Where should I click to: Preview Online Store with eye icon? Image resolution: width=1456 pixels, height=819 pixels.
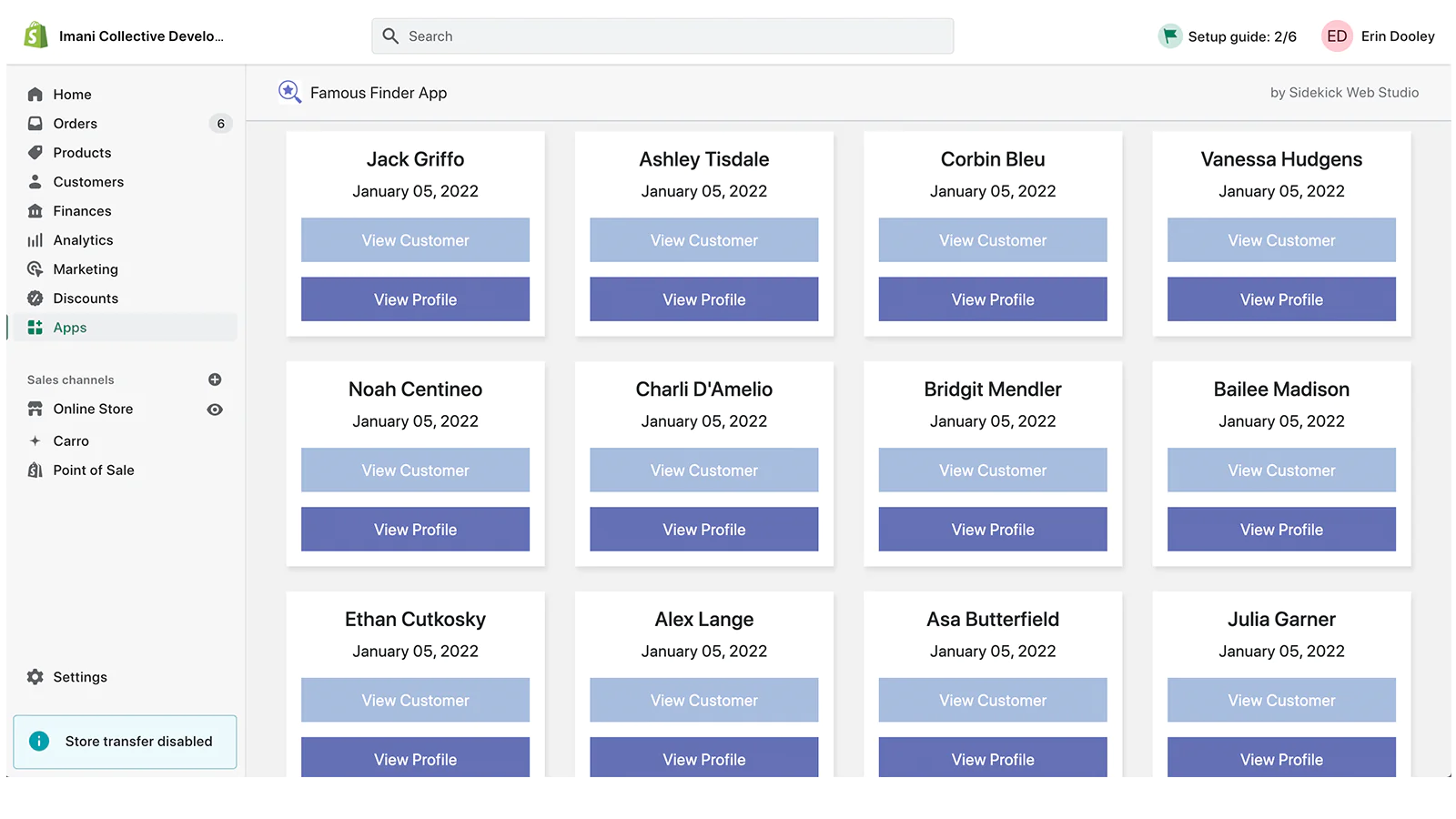point(215,409)
